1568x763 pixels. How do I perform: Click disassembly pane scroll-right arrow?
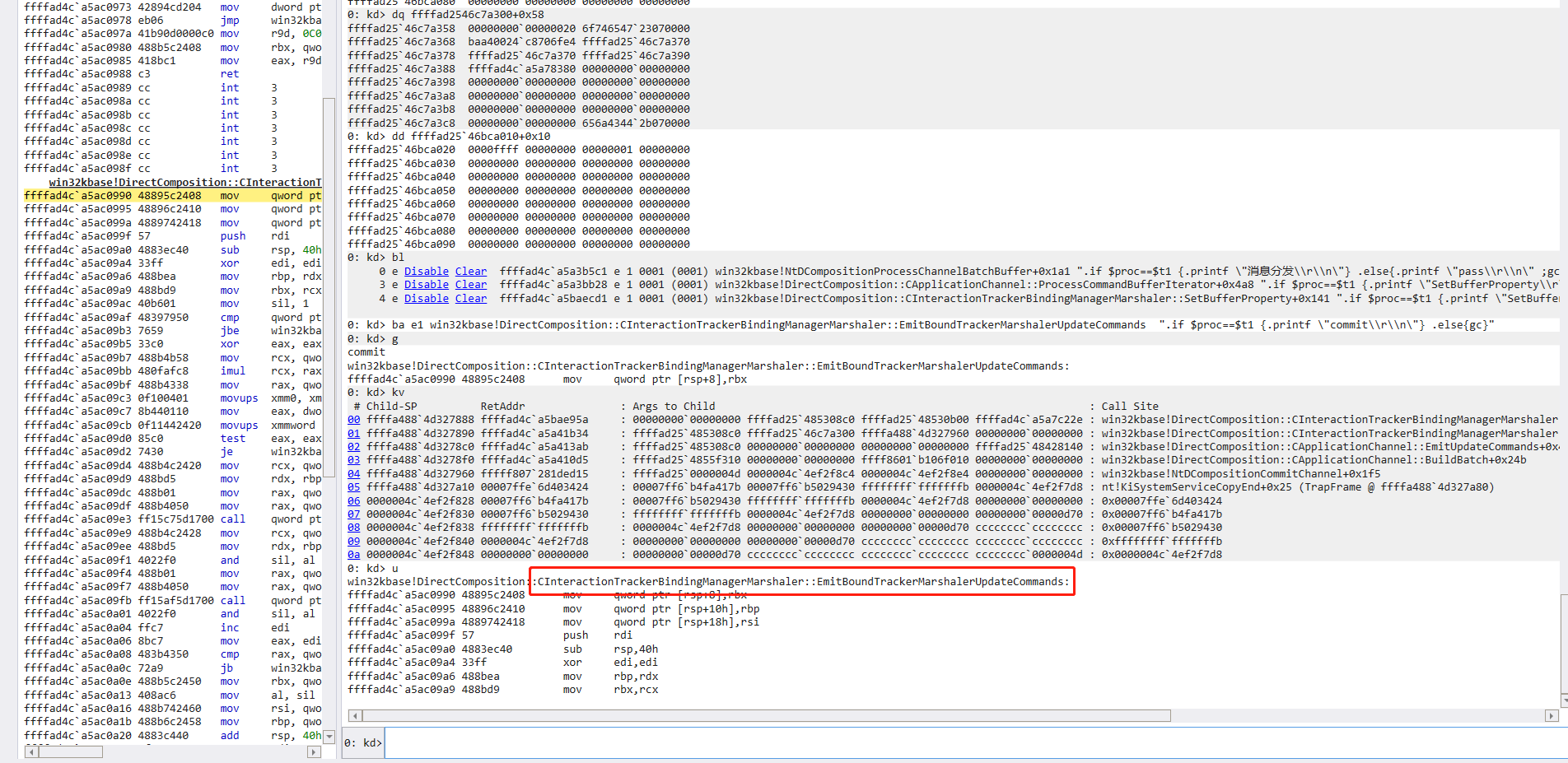(x=314, y=751)
